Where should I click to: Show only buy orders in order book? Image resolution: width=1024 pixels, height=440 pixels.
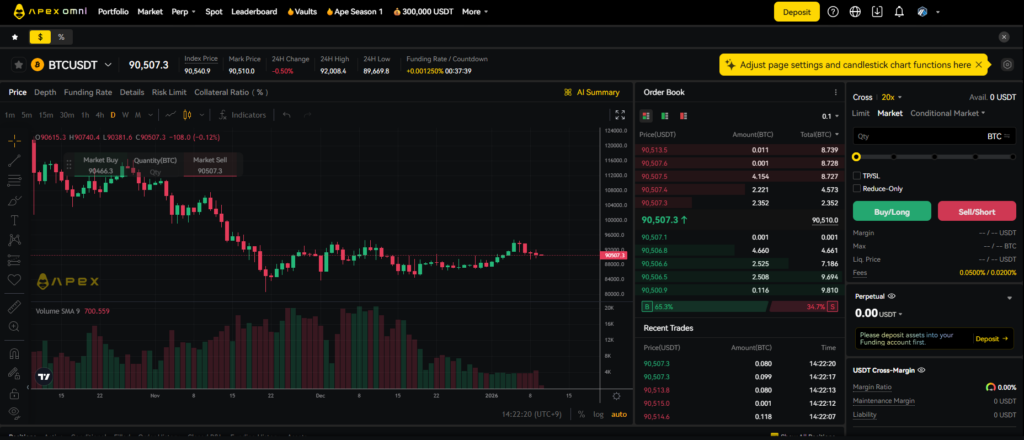pos(665,116)
